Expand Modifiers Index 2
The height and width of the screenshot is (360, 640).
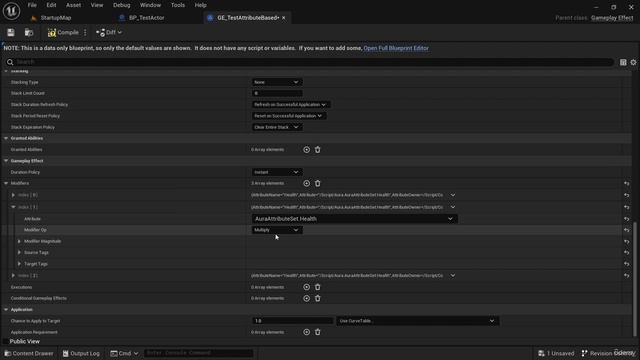(x=13, y=276)
